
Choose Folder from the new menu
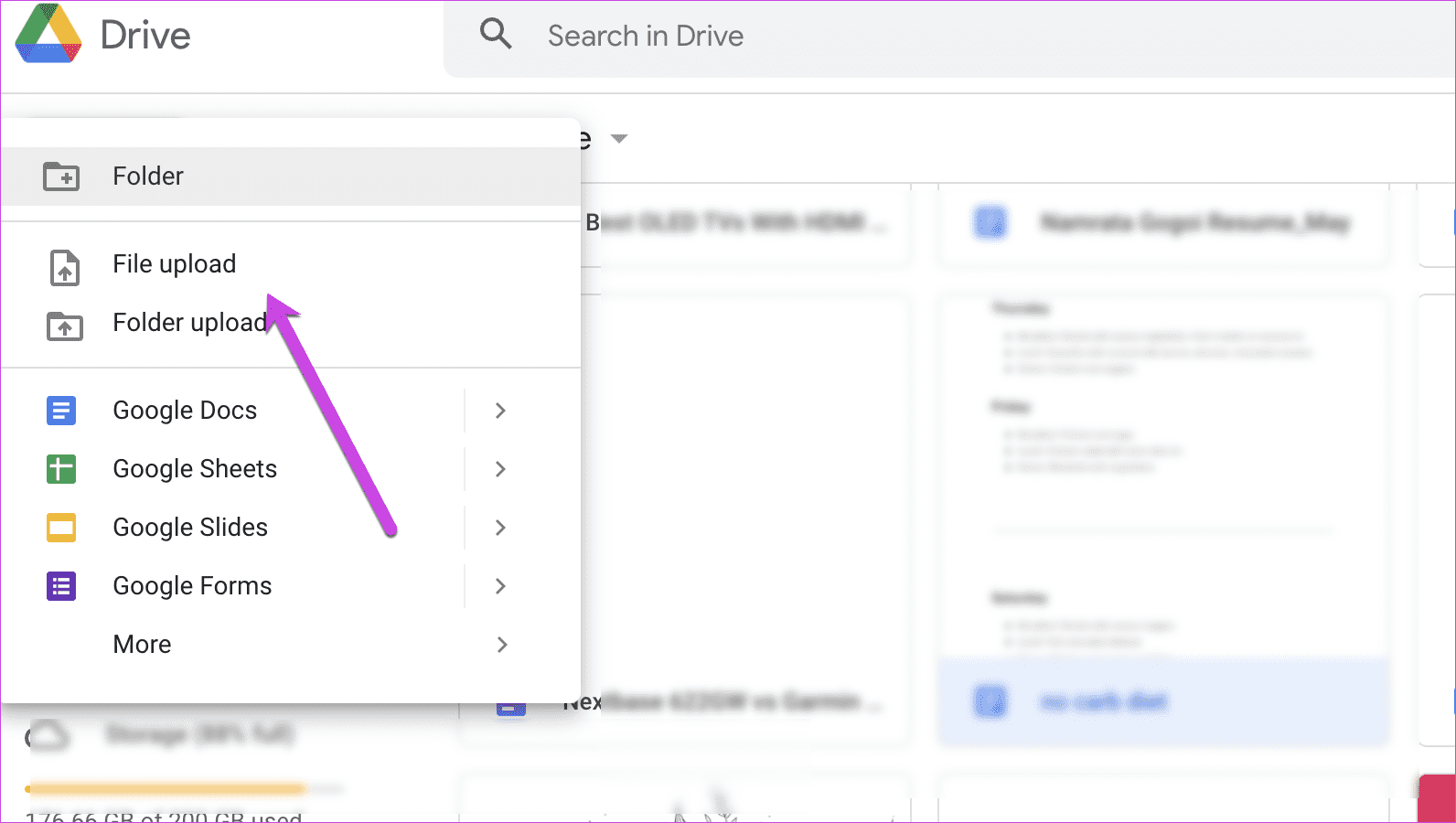click(291, 176)
